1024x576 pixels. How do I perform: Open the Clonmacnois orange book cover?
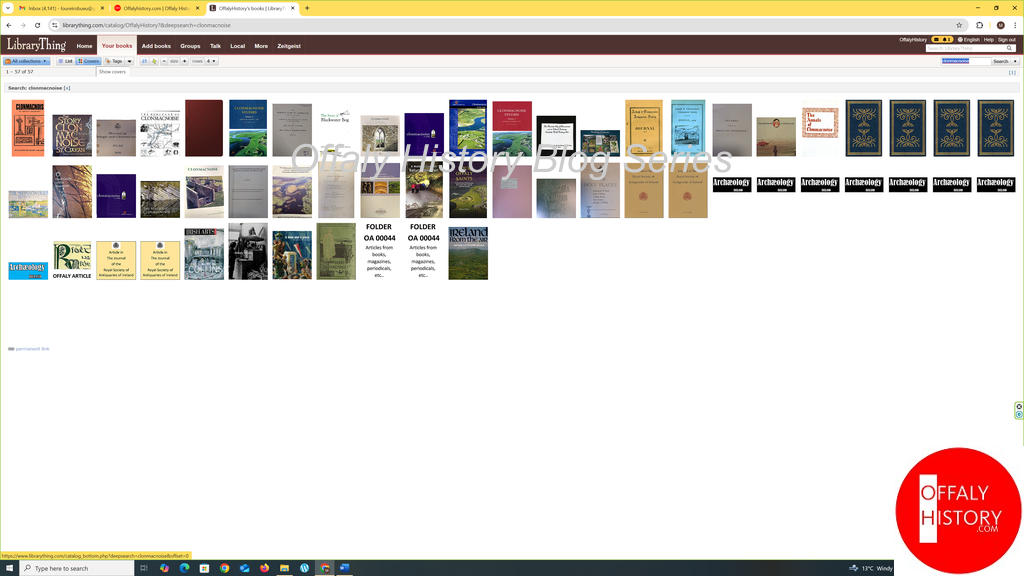[28, 128]
